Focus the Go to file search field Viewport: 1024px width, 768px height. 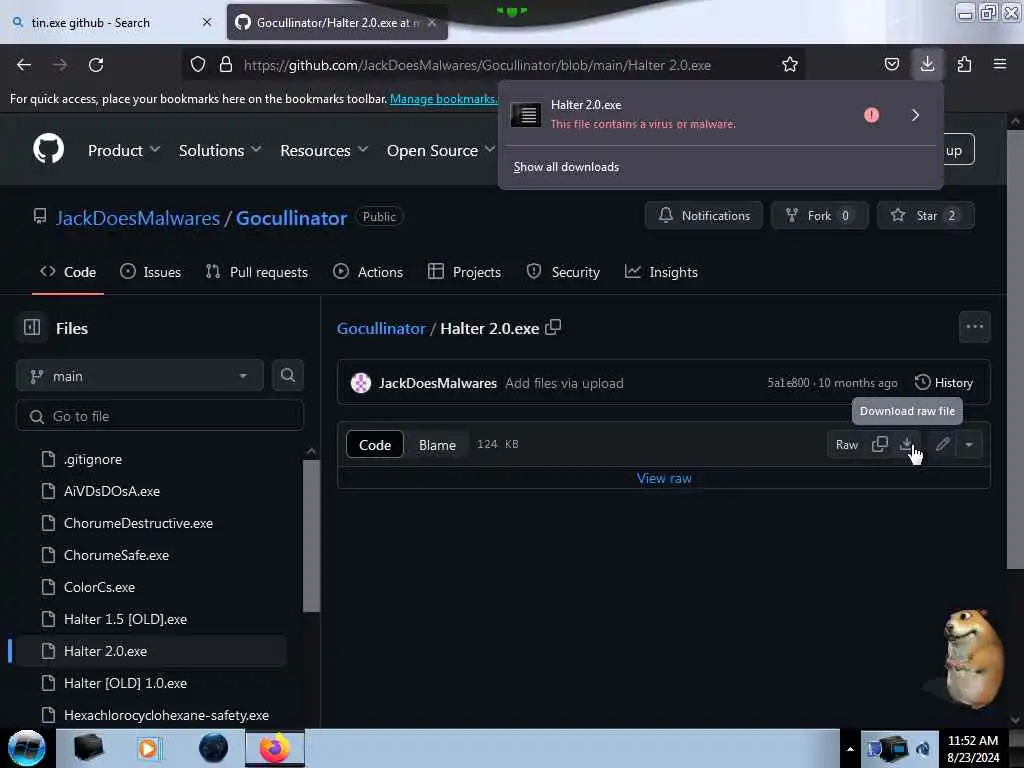coord(159,416)
